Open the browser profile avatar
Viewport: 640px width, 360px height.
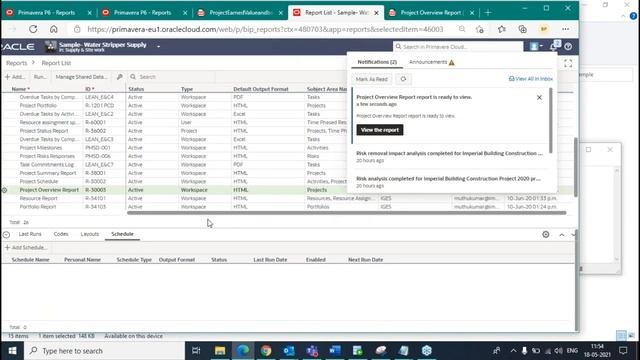(x=544, y=29)
